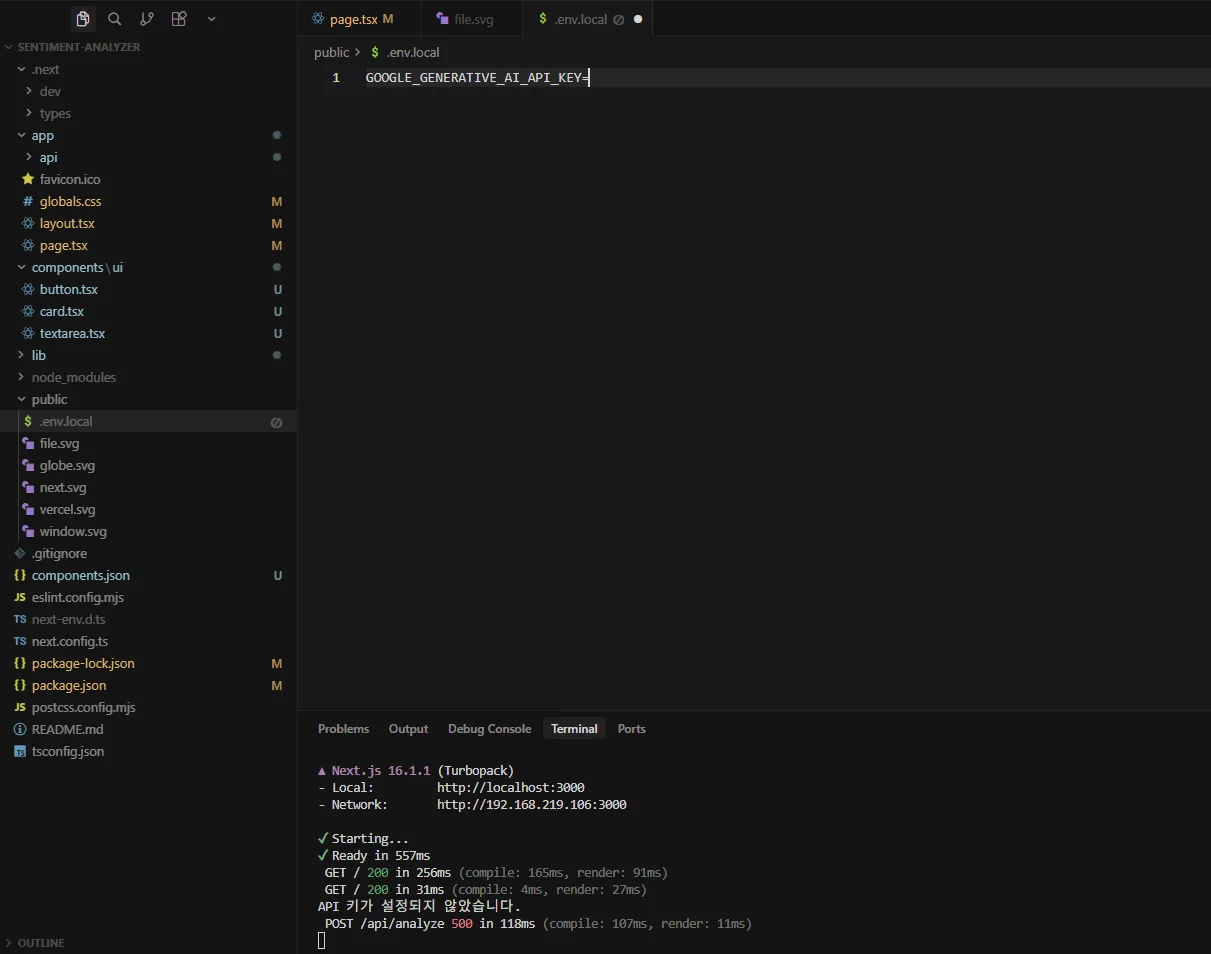Click the chevron for more sidebar views
The height and width of the screenshot is (954, 1211).
(211, 19)
